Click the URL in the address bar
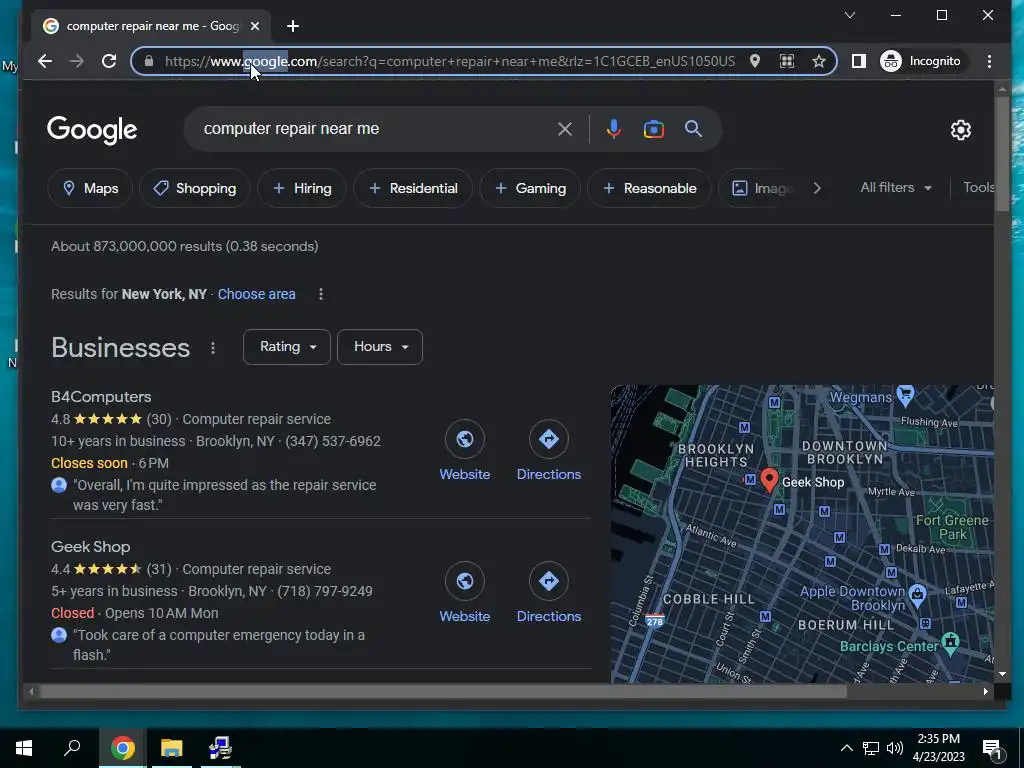 point(449,61)
